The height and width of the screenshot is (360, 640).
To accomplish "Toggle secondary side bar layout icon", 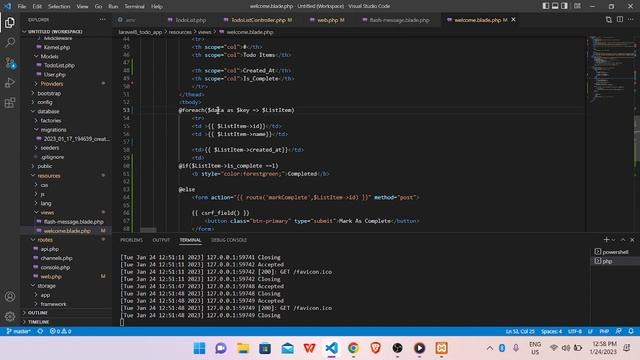I will pyautogui.click(x=564, y=6).
